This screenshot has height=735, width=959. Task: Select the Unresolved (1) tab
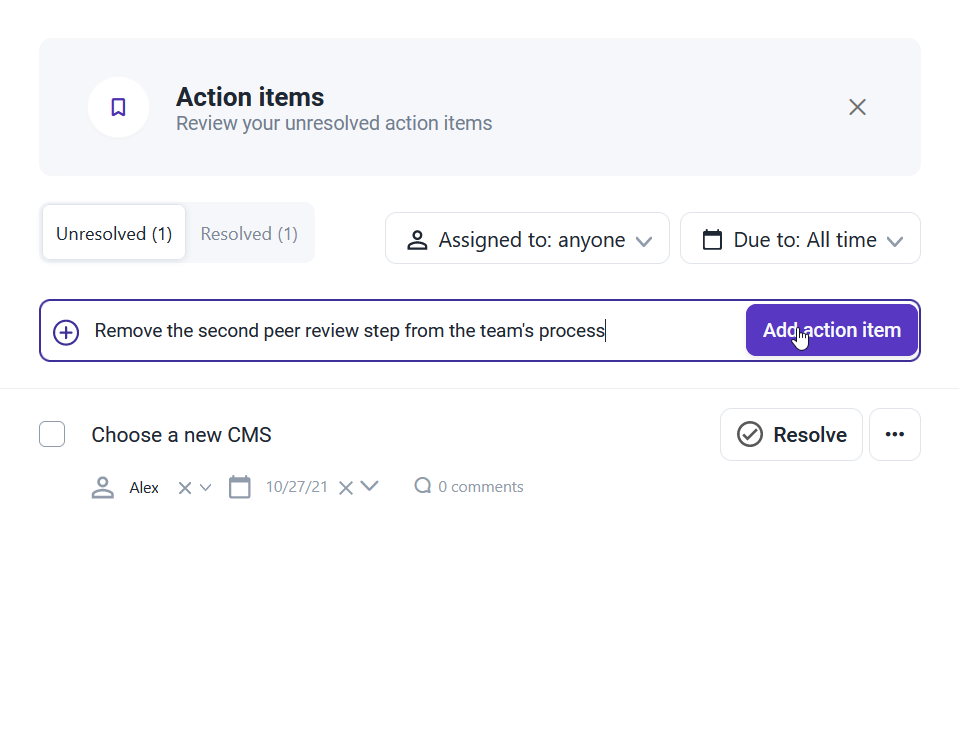114,233
